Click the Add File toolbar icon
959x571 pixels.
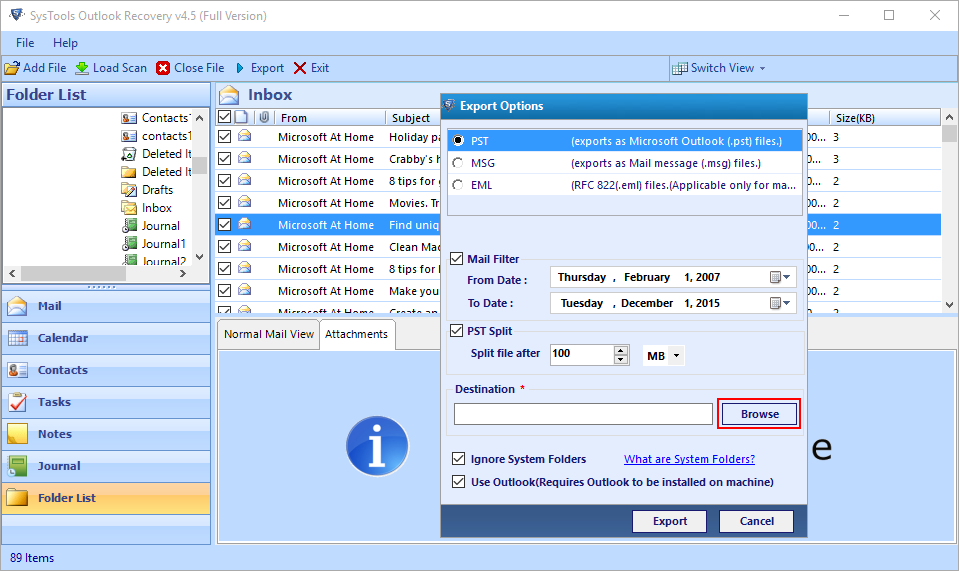tap(12, 68)
